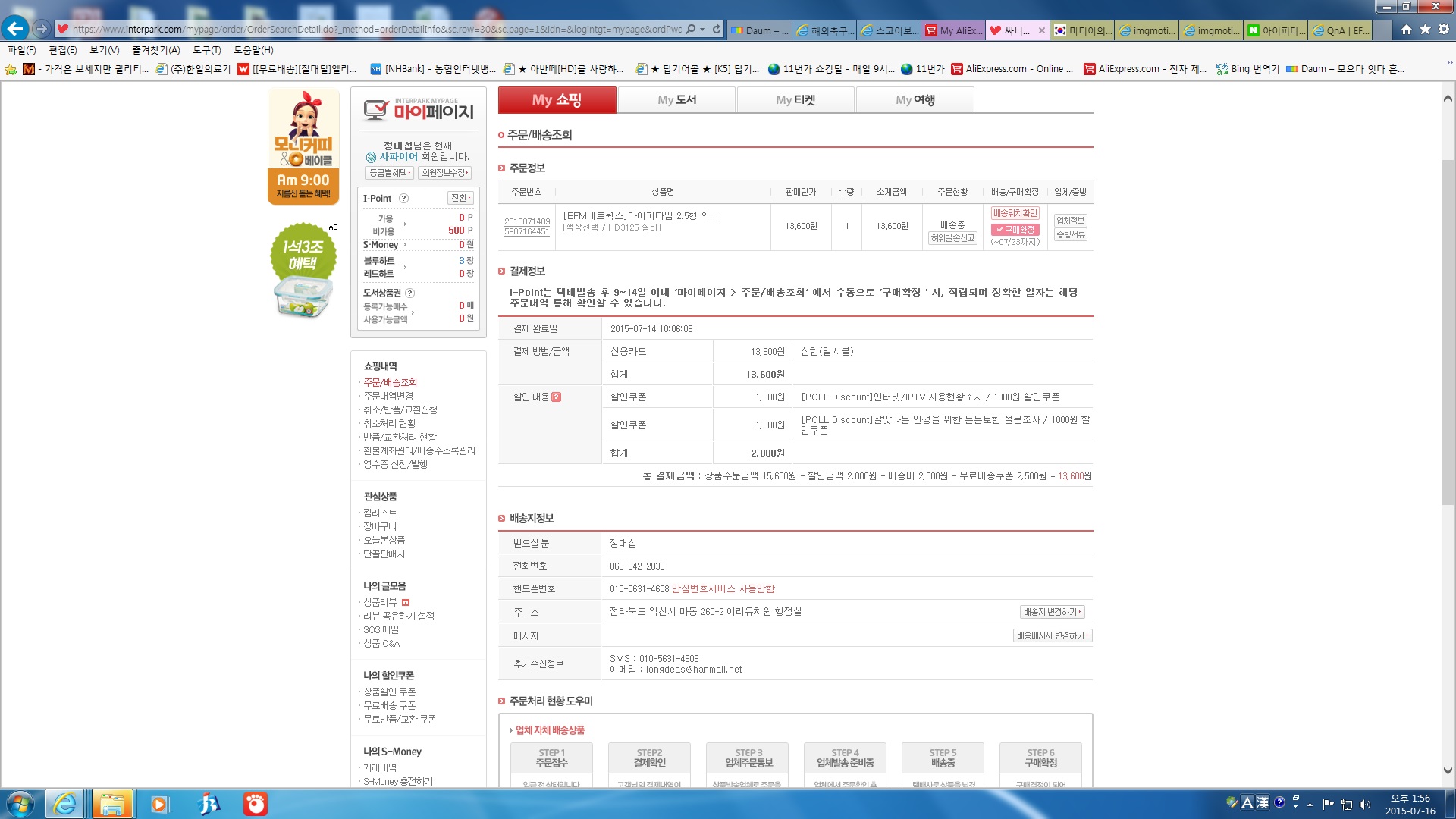Expand the 배송지 변경하기 button
Screen dimensions: 1456x819
[1053, 612]
